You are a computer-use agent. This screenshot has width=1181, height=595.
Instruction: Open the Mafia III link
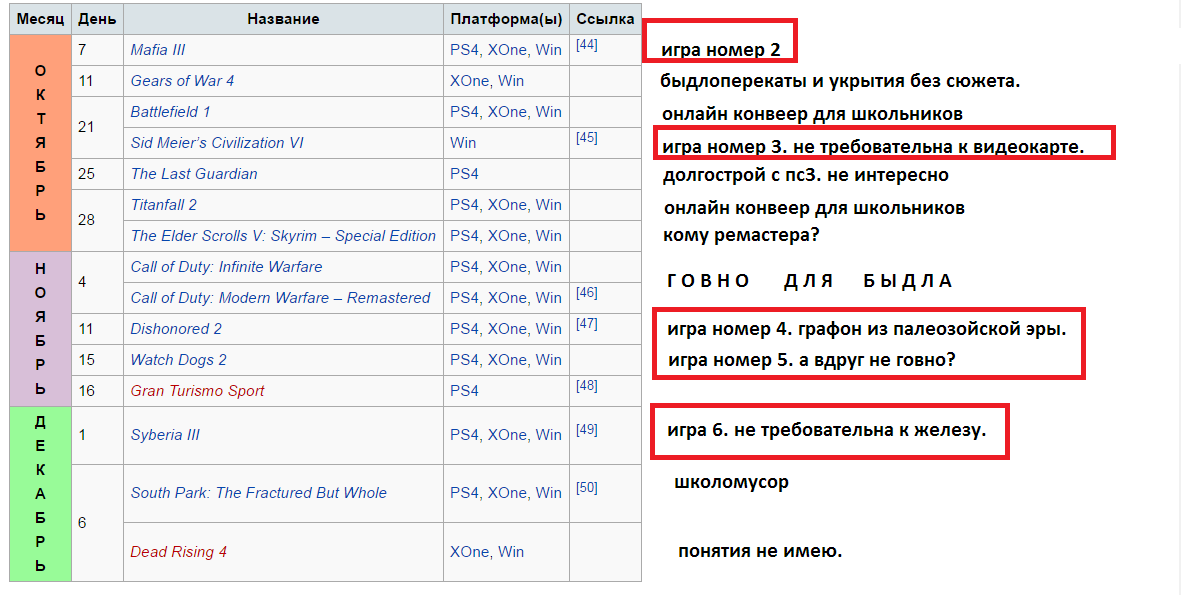(x=157, y=50)
